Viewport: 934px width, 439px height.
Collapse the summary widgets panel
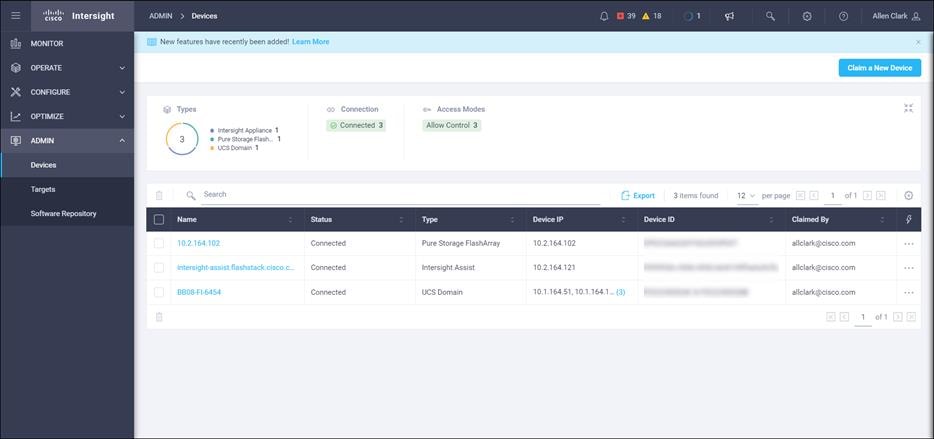908,108
